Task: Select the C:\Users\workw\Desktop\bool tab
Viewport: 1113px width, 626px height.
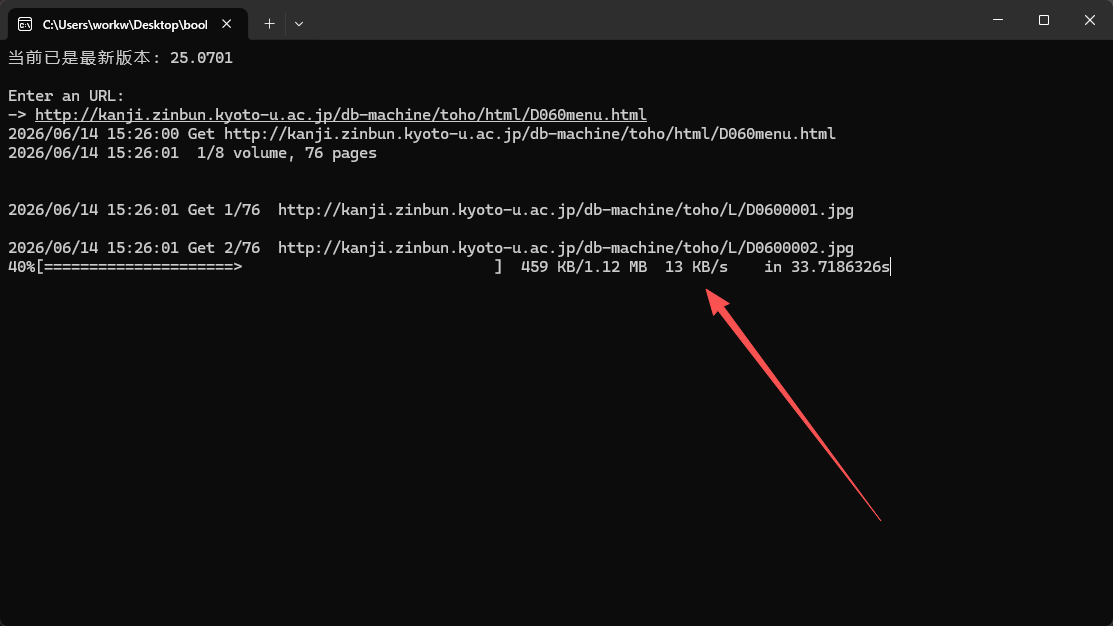Action: (128, 24)
